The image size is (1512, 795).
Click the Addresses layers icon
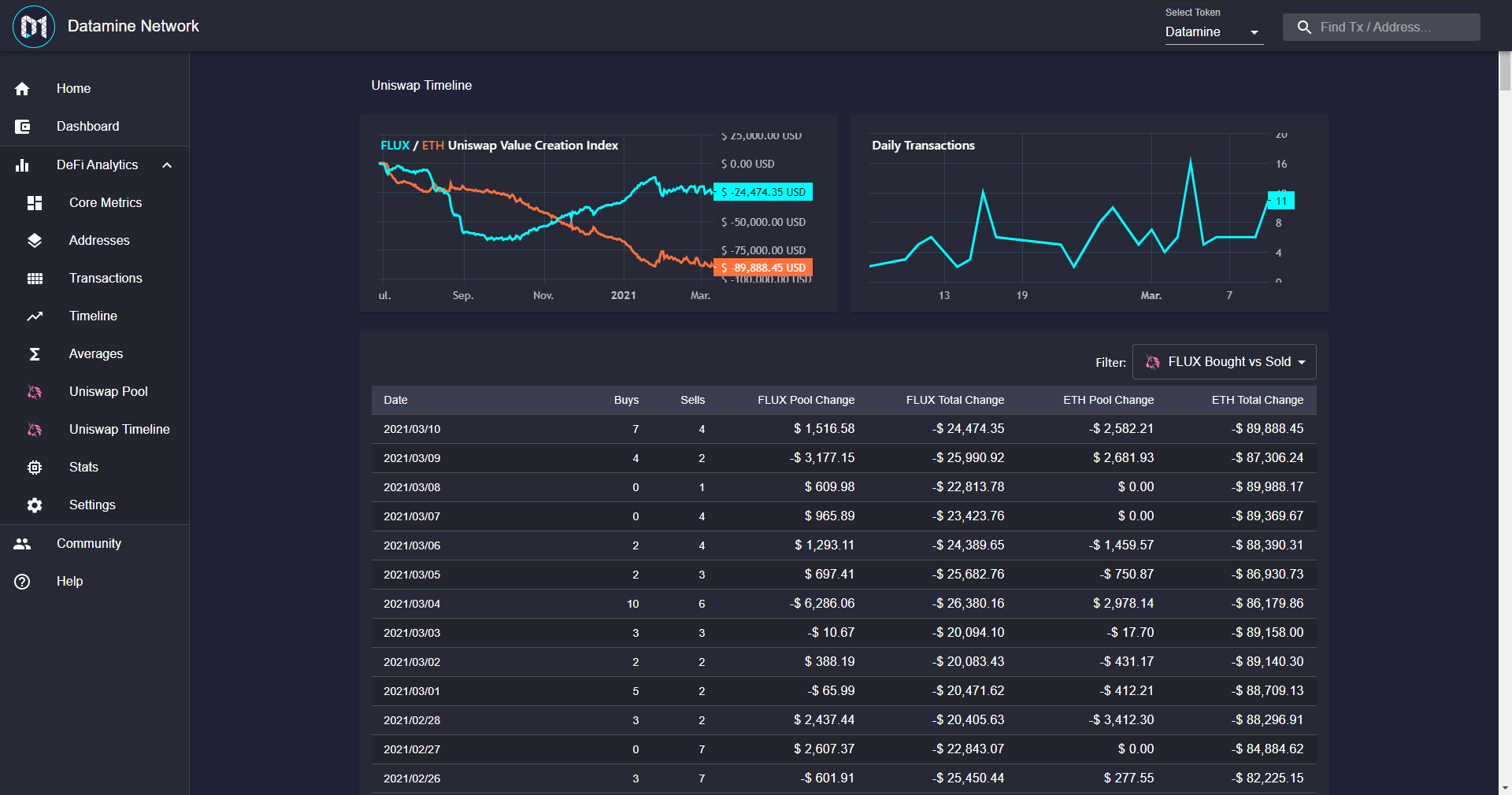click(35, 241)
